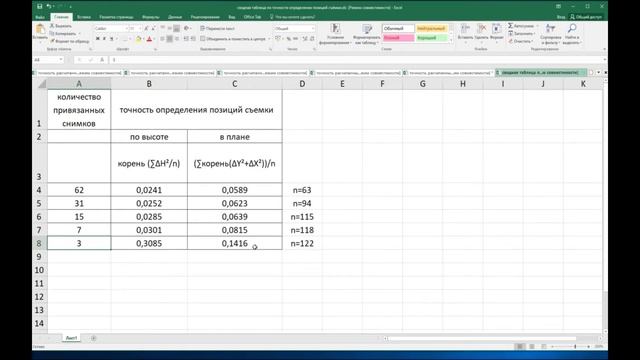Switch to the Формулы ribbon tab
This screenshot has width=640, height=360.
click(x=151, y=17)
